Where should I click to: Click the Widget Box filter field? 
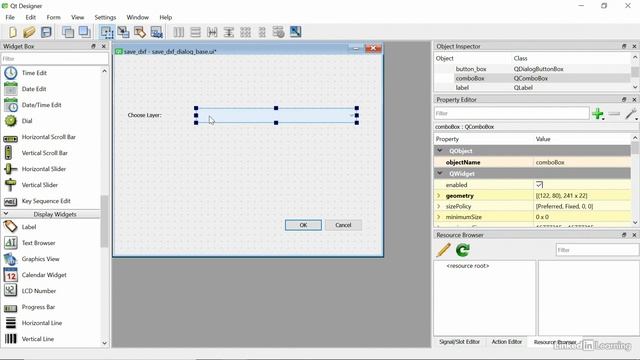55,59
